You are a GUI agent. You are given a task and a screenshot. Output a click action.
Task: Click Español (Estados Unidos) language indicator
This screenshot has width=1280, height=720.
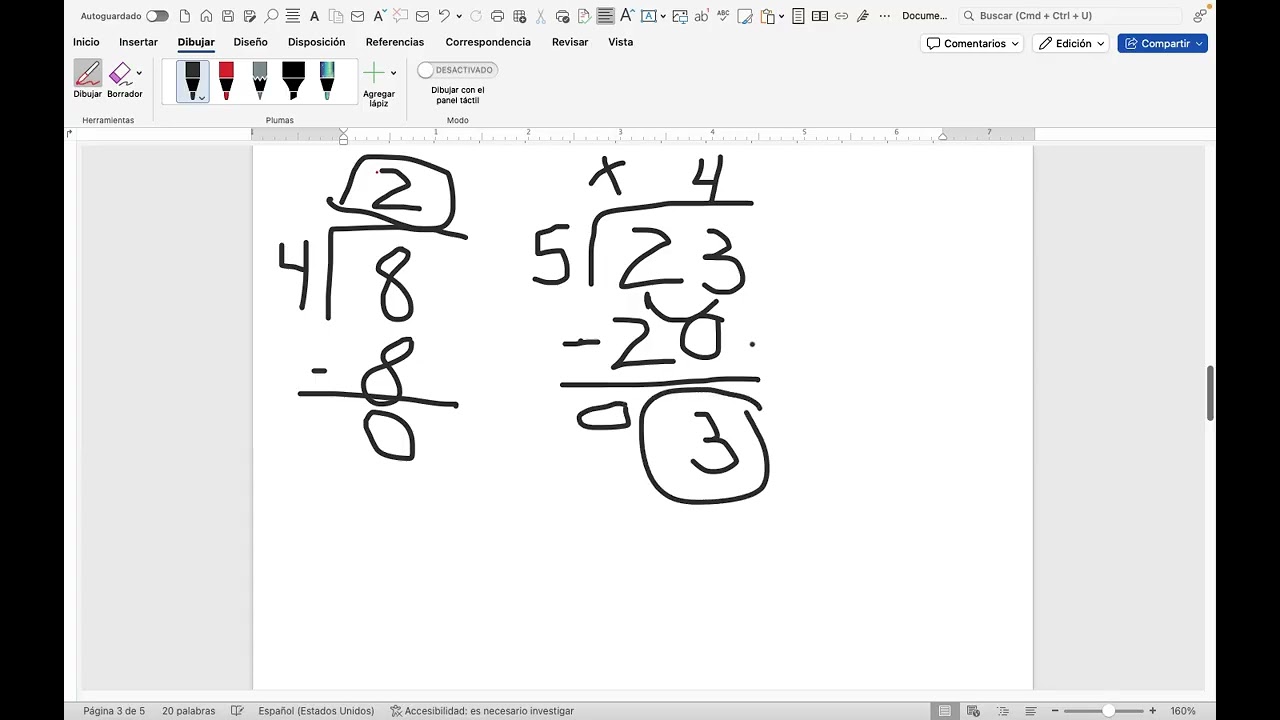click(x=316, y=711)
